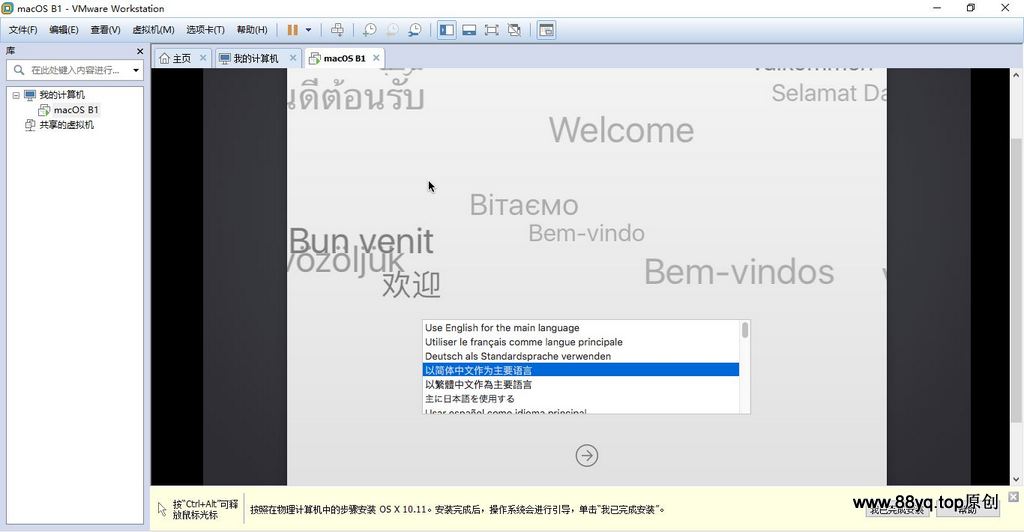1024x532 pixels.
Task: Open the 虚拟机(M) menu
Action: click(x=153, y=30)
